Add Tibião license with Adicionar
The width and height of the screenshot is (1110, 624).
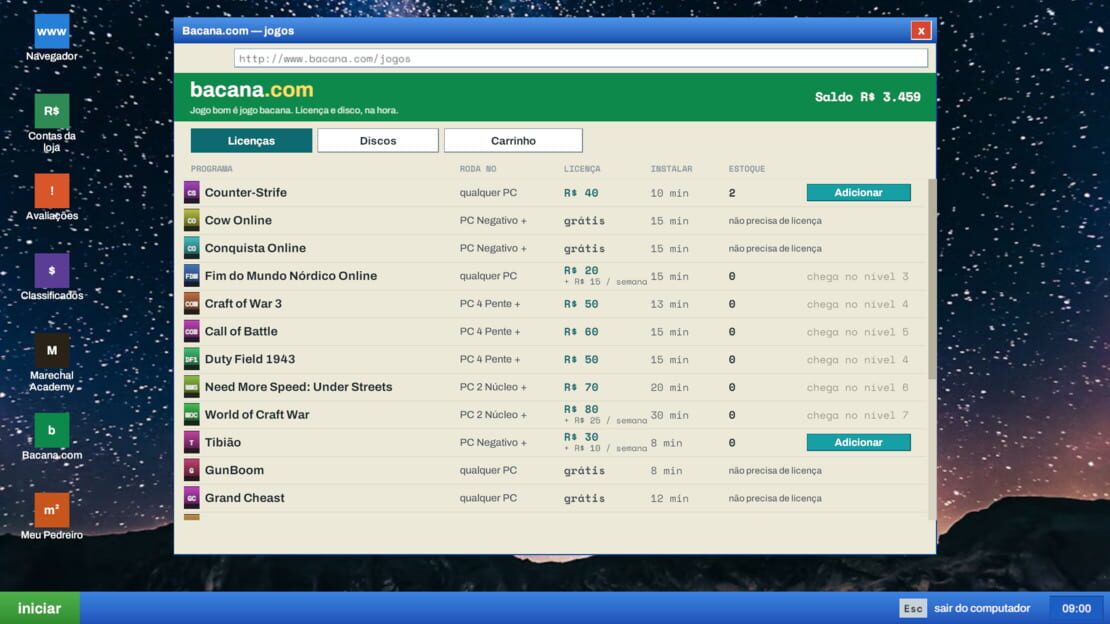pyautogui.click(x=859, y=442)
